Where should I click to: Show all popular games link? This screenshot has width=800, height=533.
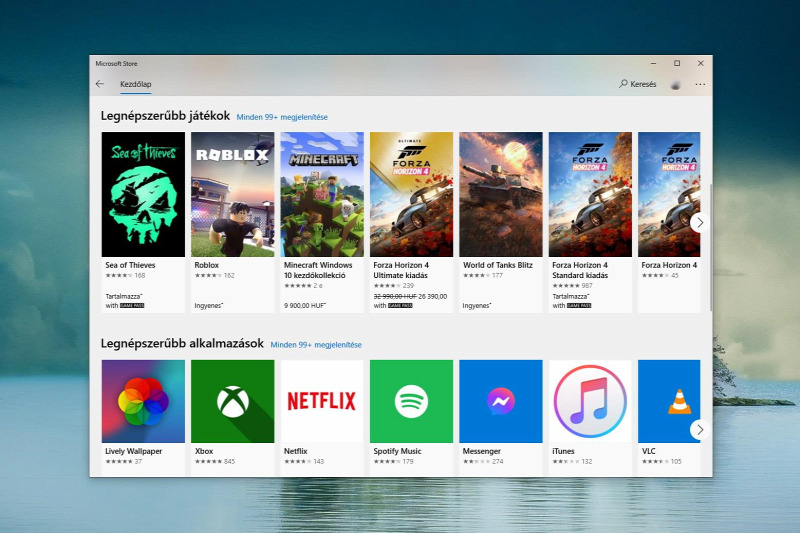coord(282,117)
